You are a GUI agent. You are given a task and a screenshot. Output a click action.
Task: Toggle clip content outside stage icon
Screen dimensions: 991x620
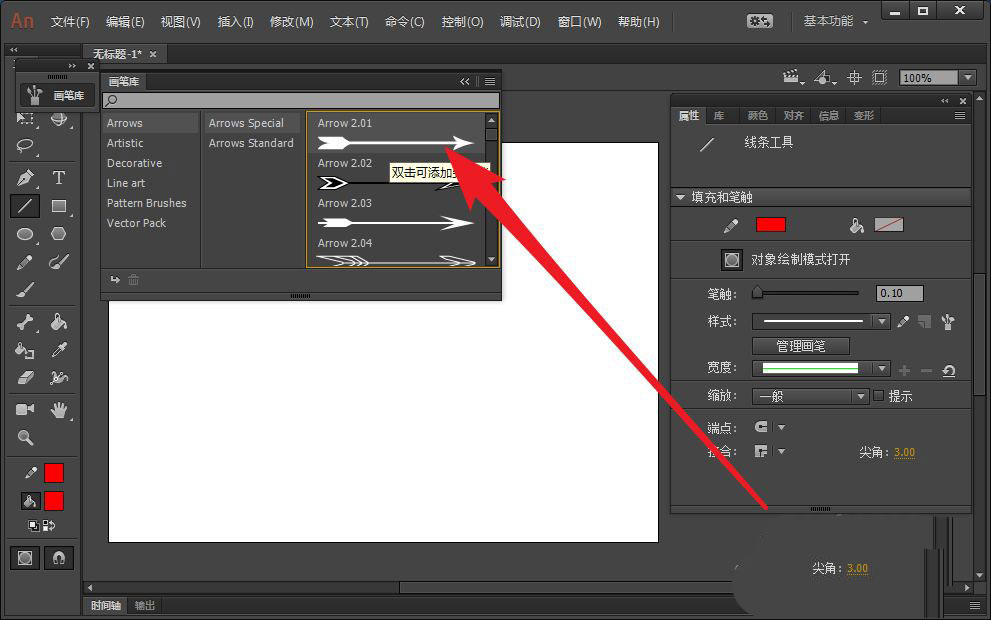[x=879, y=78]
